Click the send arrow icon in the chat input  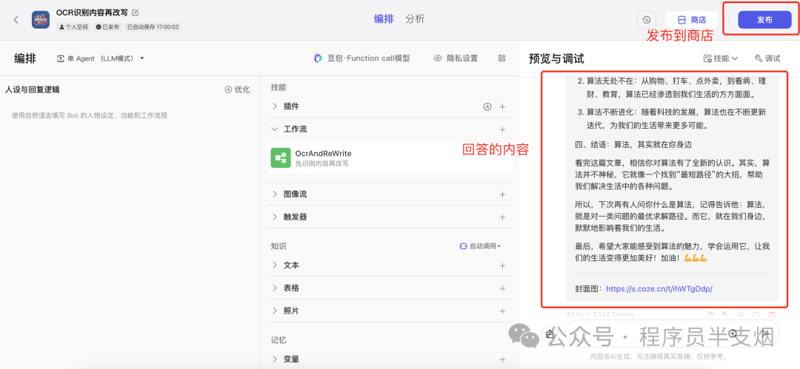click(765, 333)
